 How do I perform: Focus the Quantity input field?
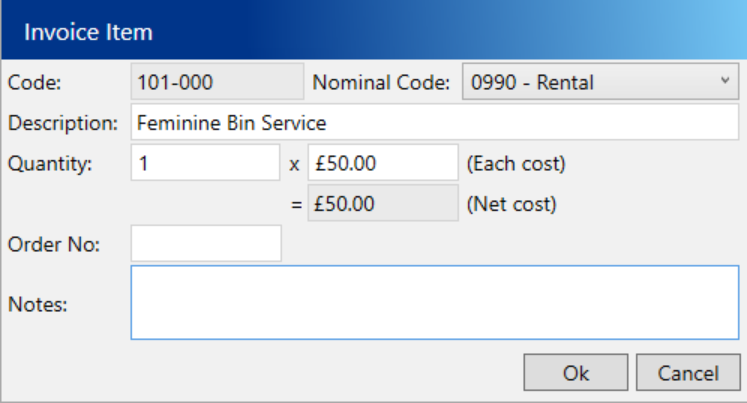click(205, 163)
